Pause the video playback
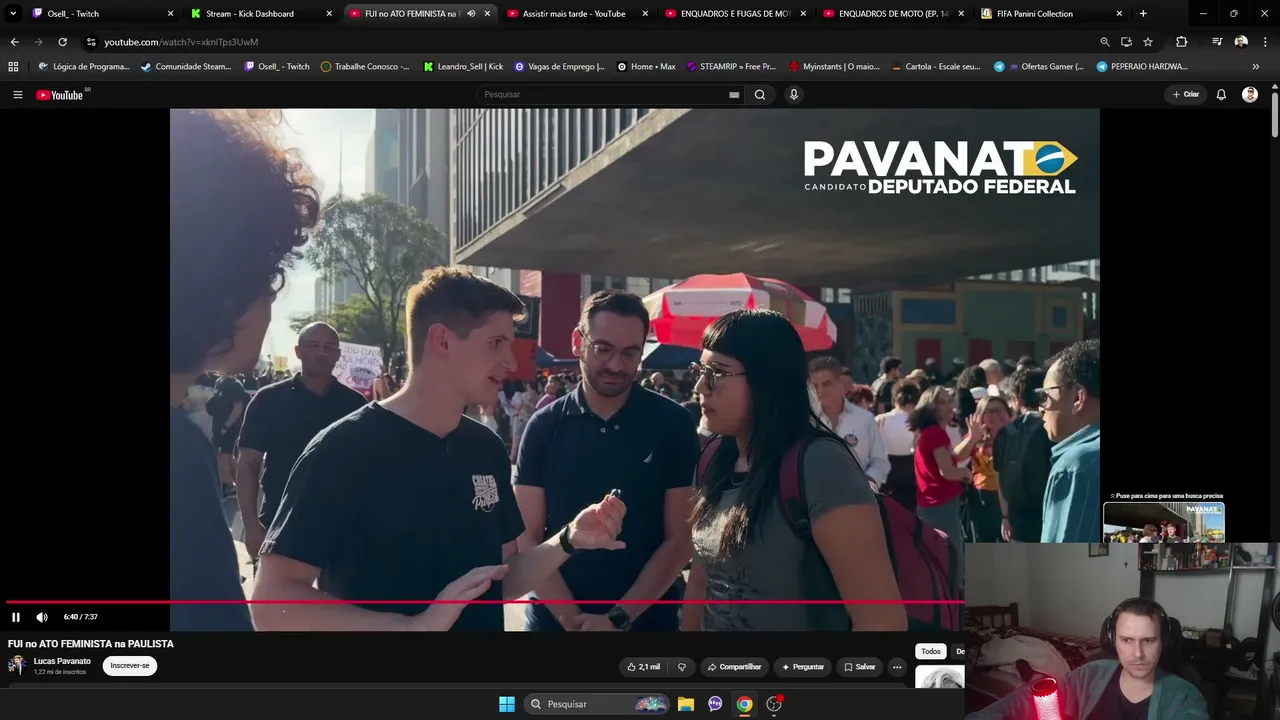This screenshot has height=720, width=1280. click(x=16, y=617)
